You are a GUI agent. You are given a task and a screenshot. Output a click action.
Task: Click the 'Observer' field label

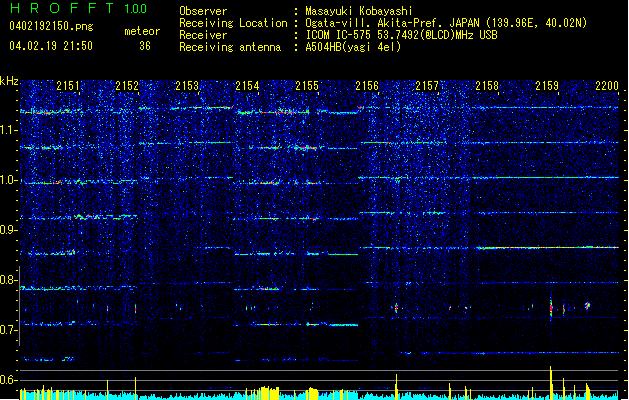[203, 11]
